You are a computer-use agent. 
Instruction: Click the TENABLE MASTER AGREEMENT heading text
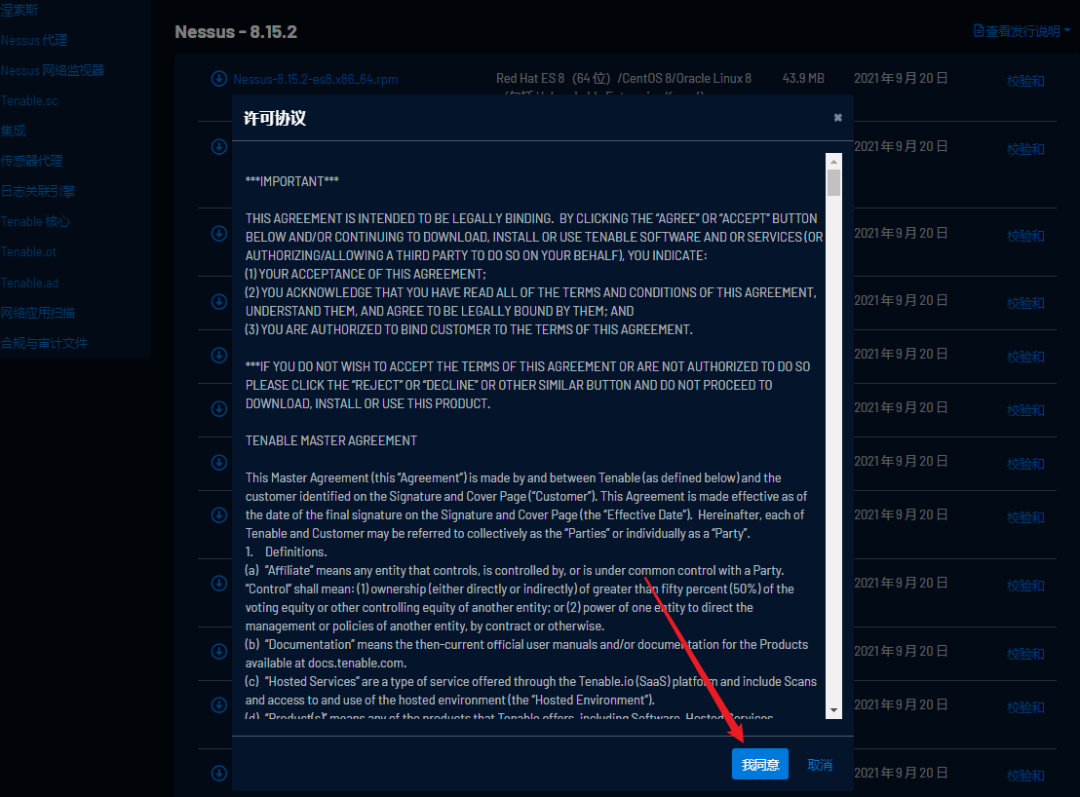click(x=331, y=440)
